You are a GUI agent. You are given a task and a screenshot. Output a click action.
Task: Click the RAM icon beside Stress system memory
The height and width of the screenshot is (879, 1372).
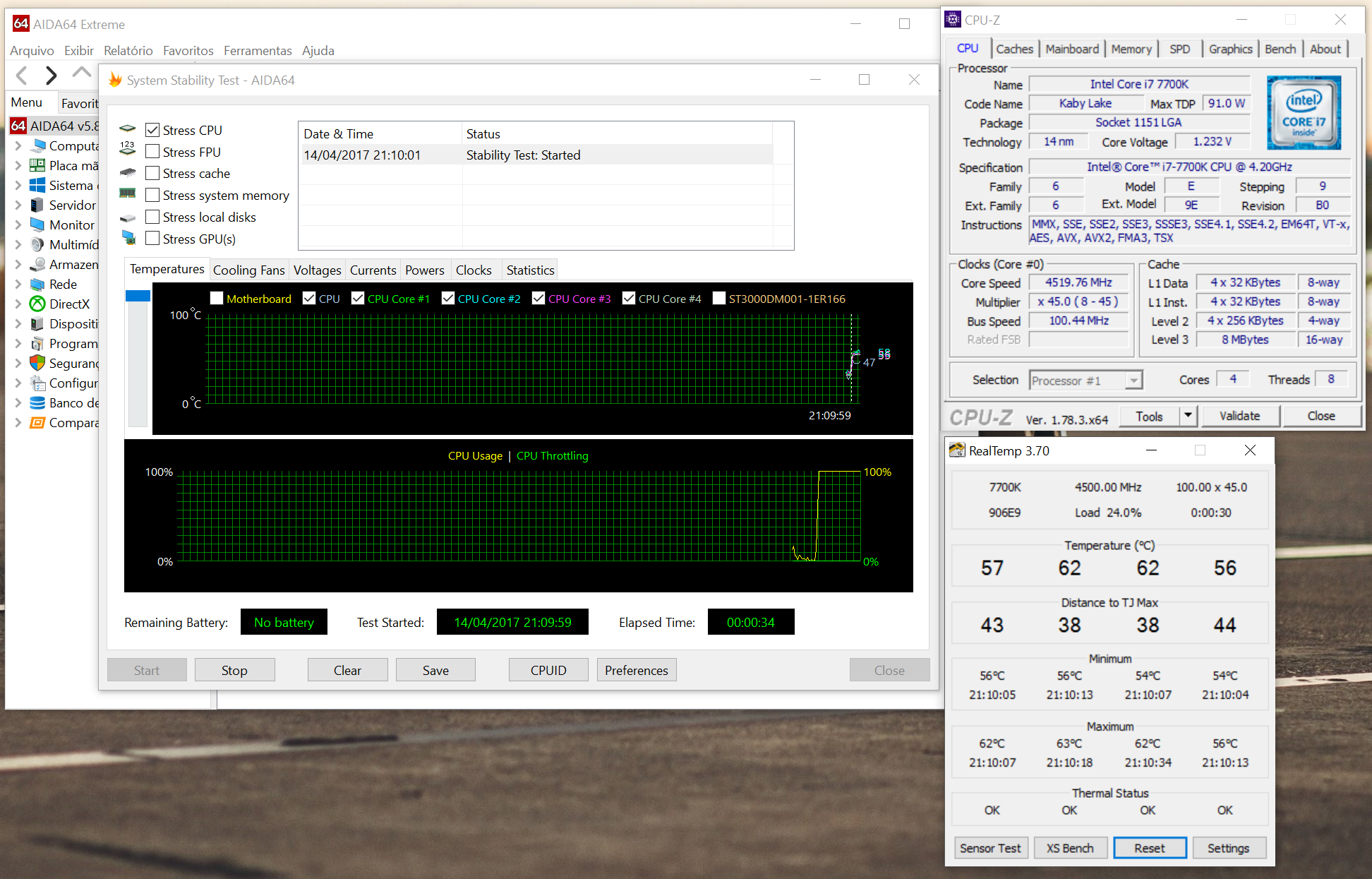point(128,193)
